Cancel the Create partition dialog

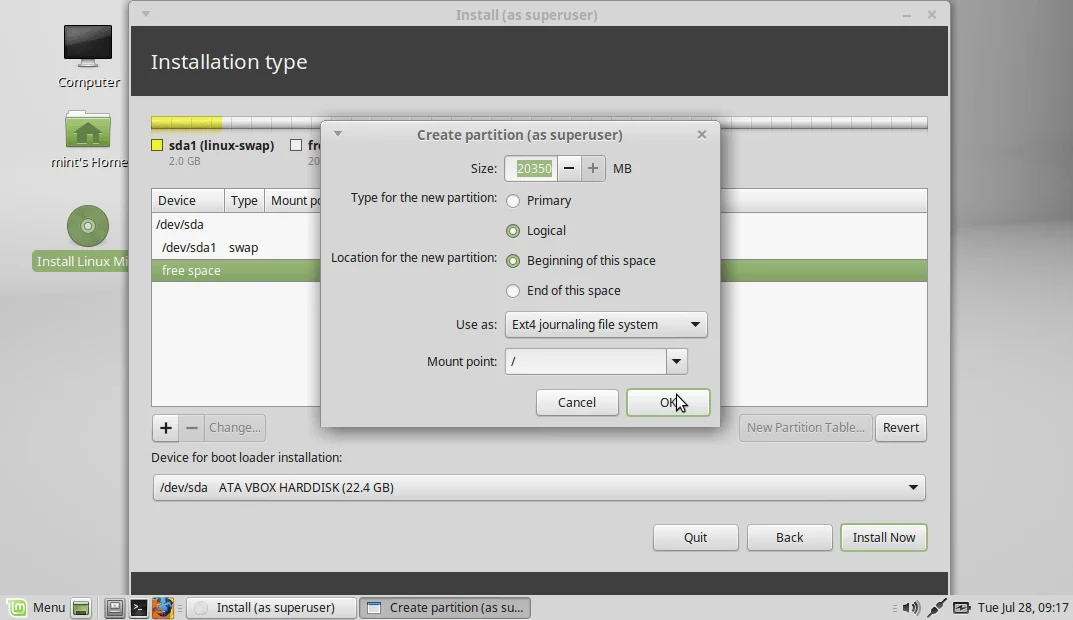point(577,402)
